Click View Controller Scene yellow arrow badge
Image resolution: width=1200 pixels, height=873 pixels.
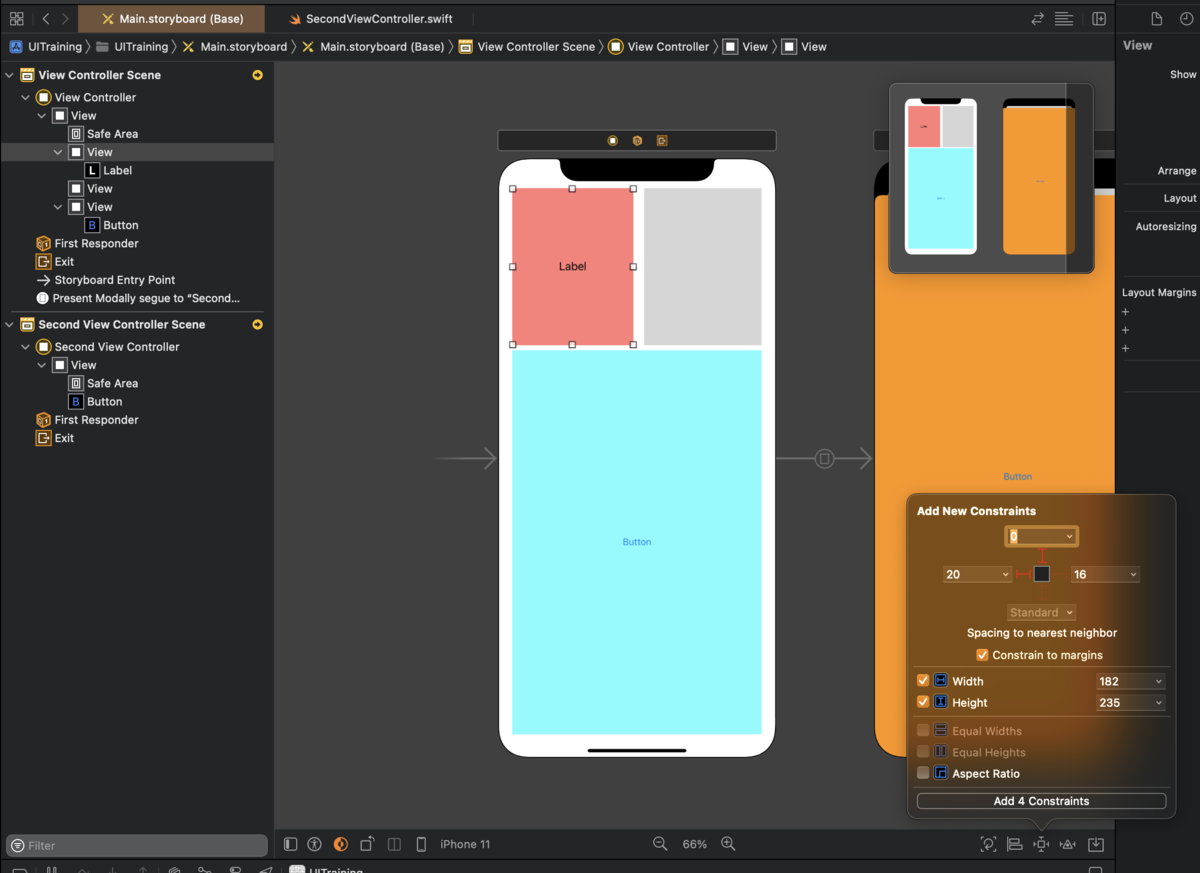258,75
